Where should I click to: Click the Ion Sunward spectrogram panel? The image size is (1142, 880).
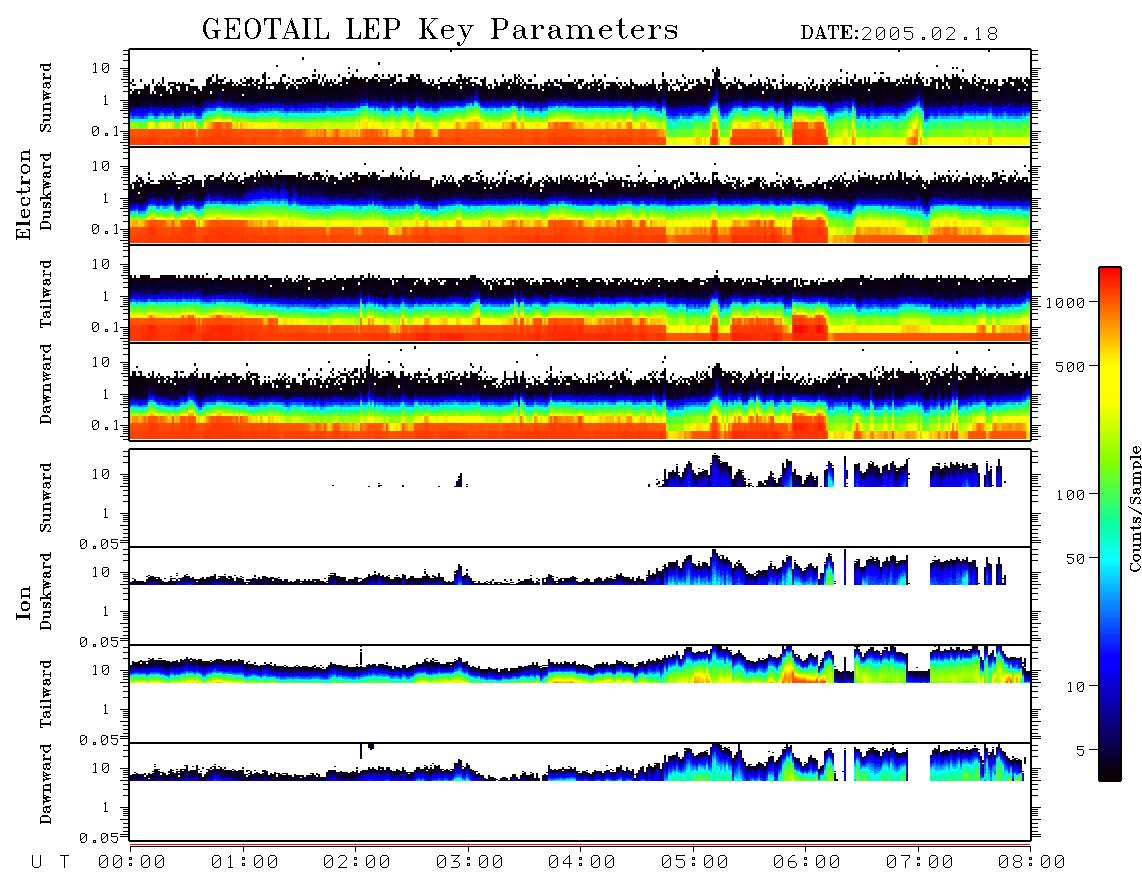pos(580,498)
